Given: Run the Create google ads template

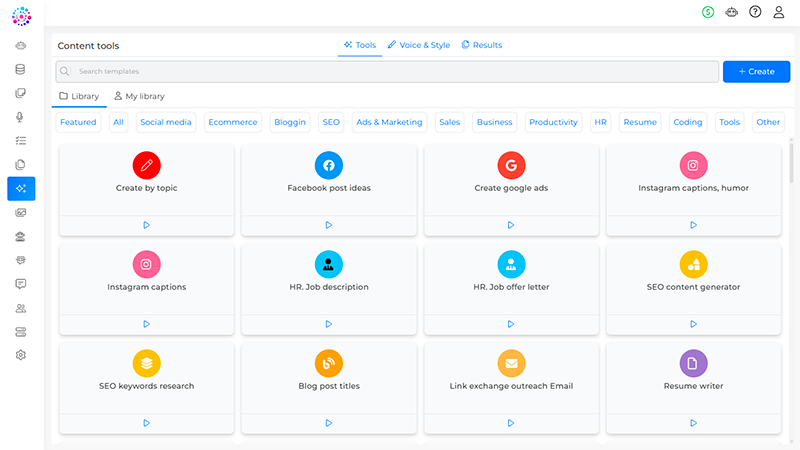Looking at the screenshot, I should 511,225.
